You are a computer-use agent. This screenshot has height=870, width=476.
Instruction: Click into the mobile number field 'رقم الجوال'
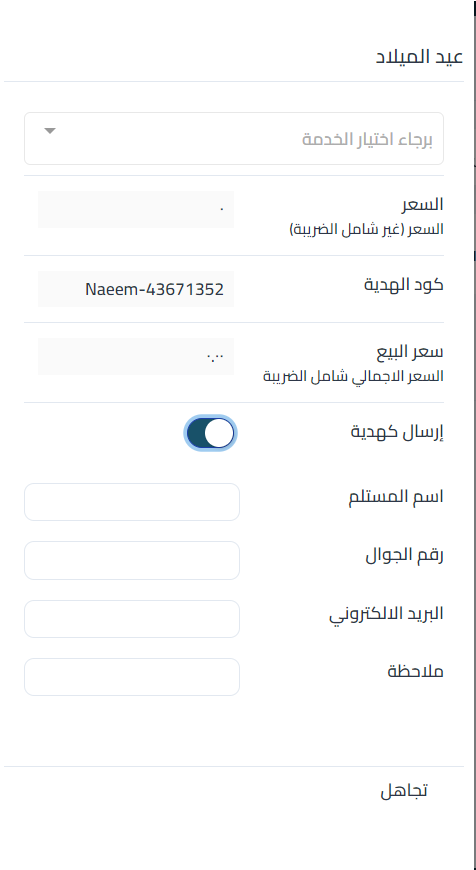click(x=132, y=560)
